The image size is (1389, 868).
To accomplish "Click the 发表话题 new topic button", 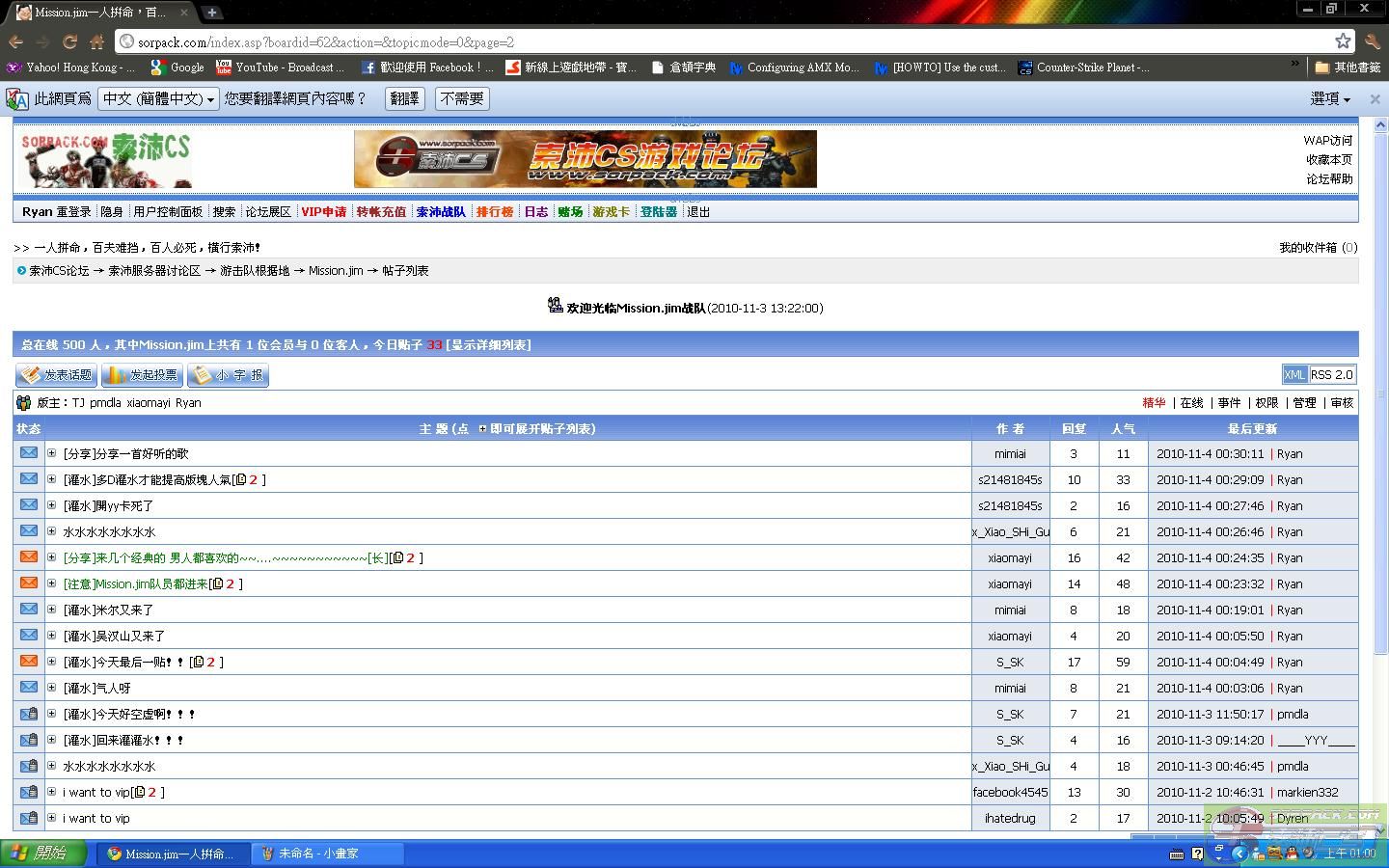I will click(x=57, y=375).
